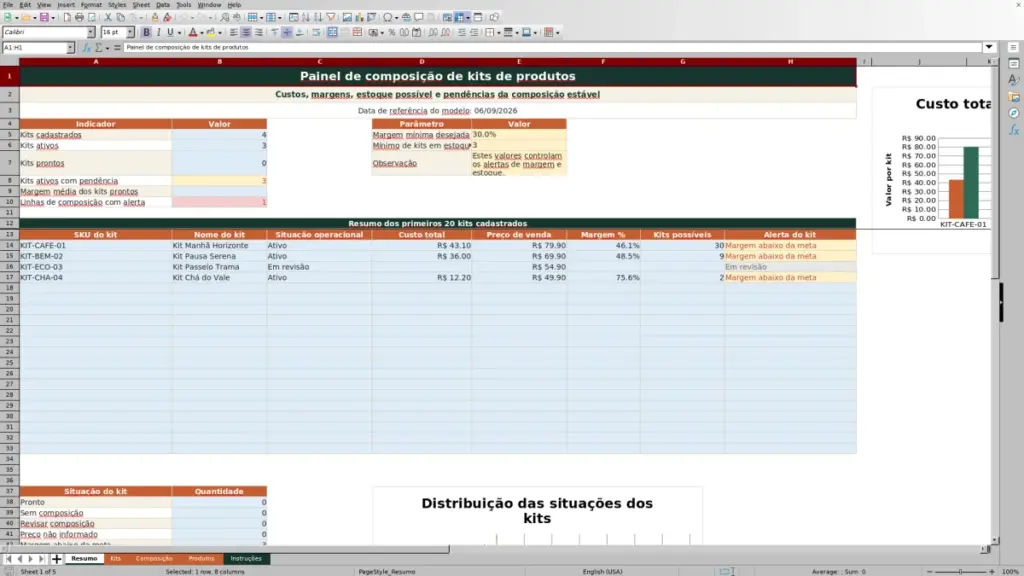Toggle Italic formatting
This screenshot has height=576, width=1024.
tap(158, 33)
